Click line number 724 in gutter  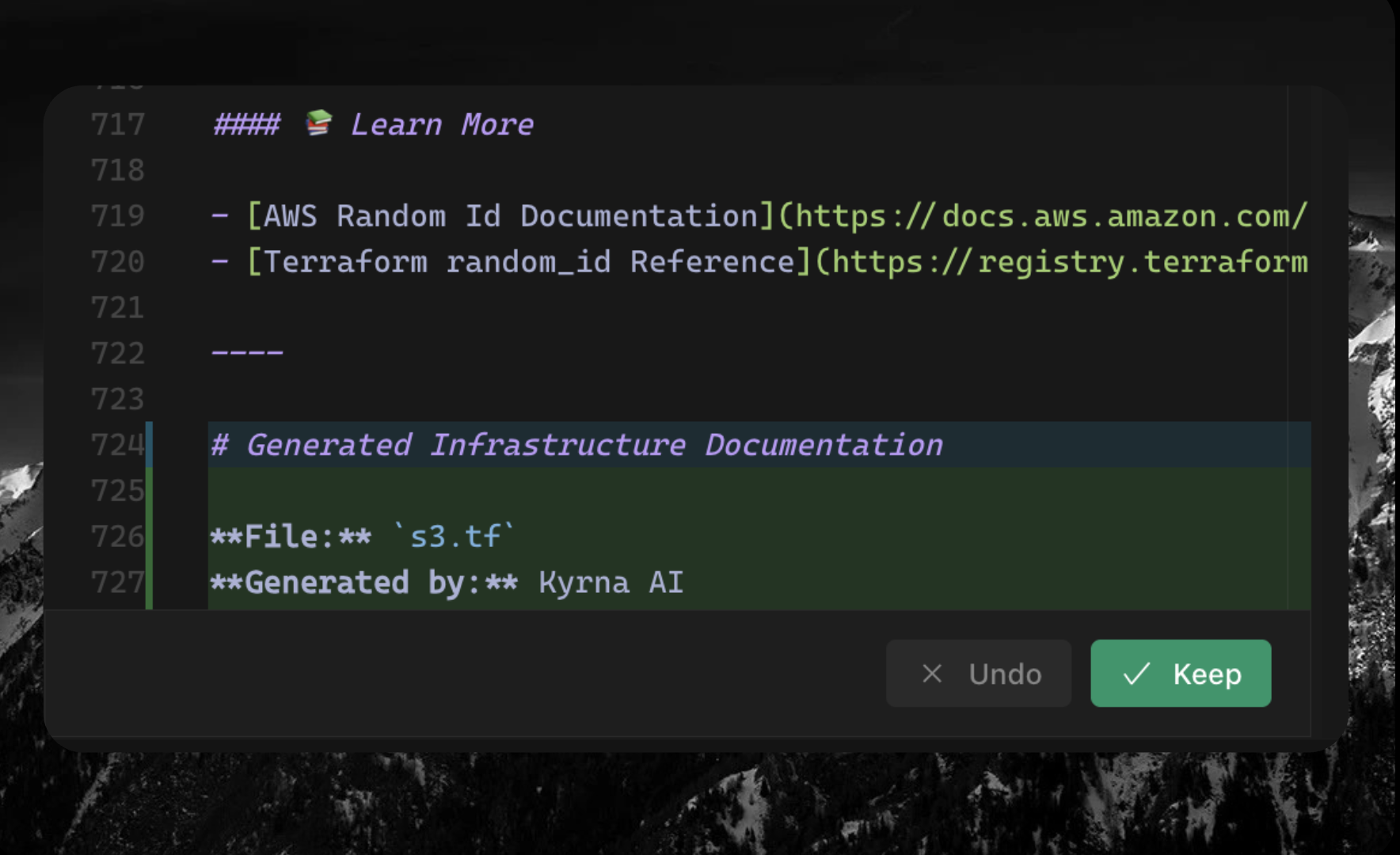tap(118, 445)
